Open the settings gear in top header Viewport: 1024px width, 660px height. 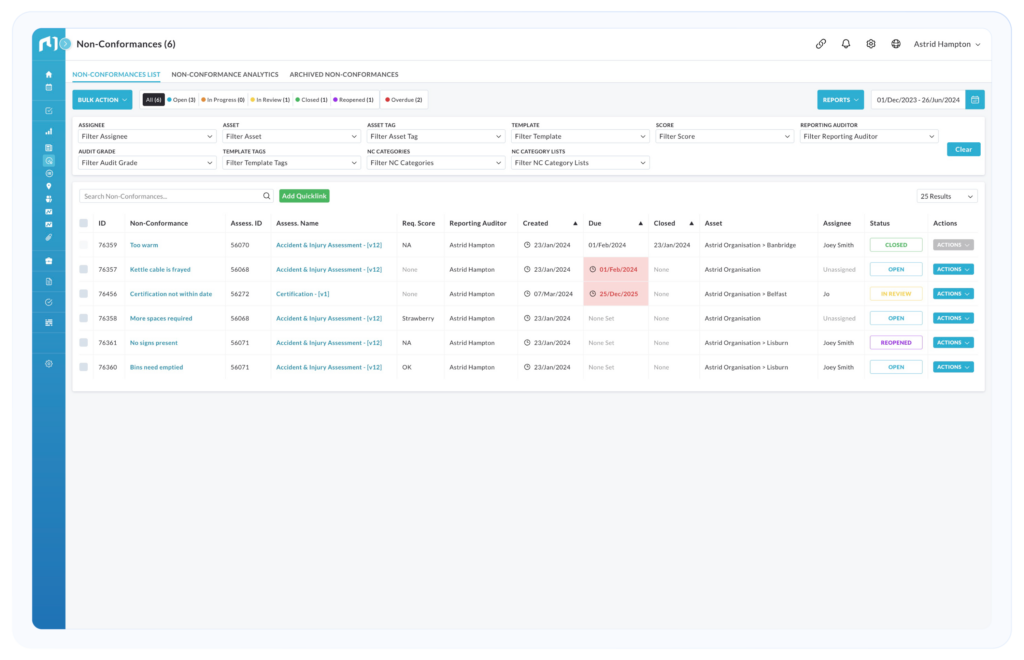tap(871, 44)
